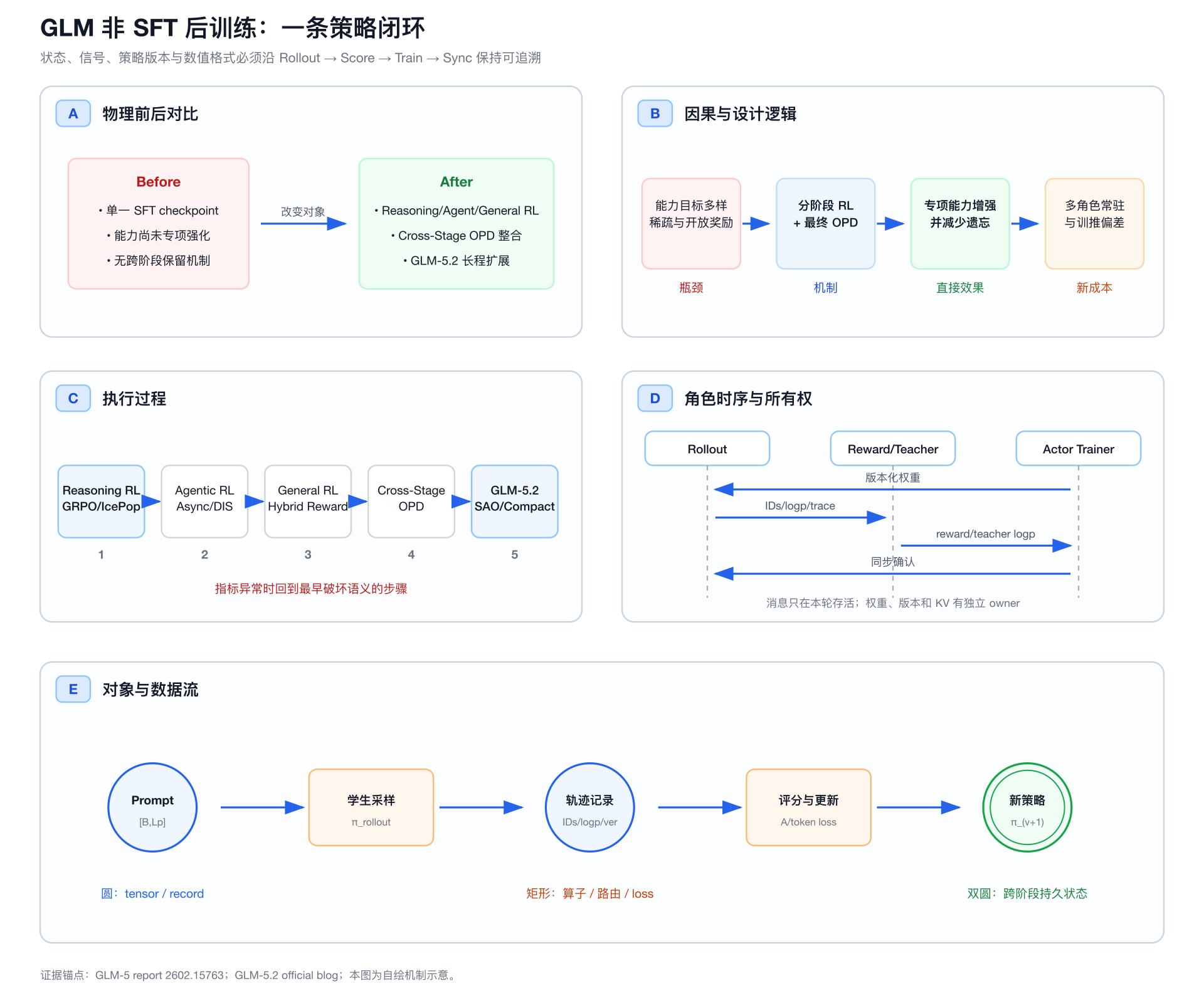
Task: Click the 新成本 caption
Action: click(x=1095, y=288)
